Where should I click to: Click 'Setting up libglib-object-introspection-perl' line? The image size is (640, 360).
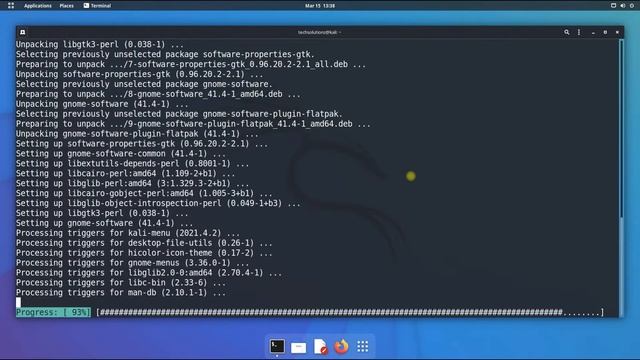coord(158,203)
